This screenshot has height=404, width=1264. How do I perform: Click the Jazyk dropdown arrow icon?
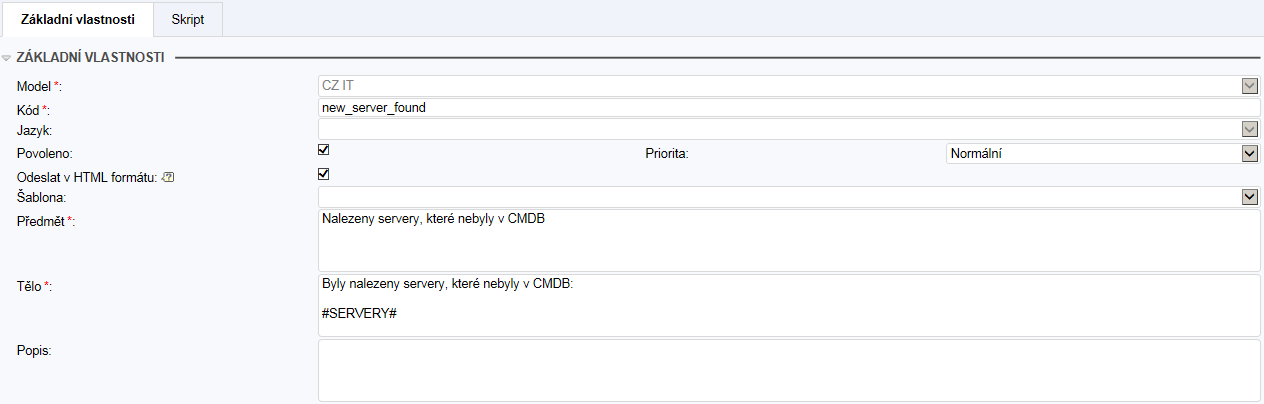click(1249, 129)
